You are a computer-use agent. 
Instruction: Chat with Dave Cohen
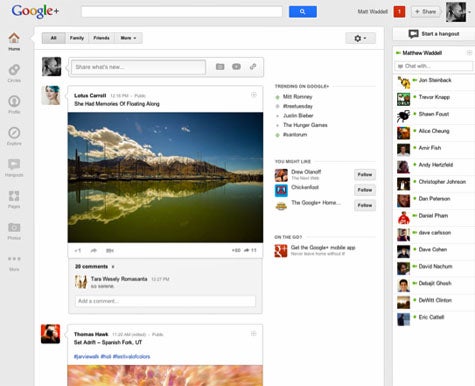(x=433, y=249)
